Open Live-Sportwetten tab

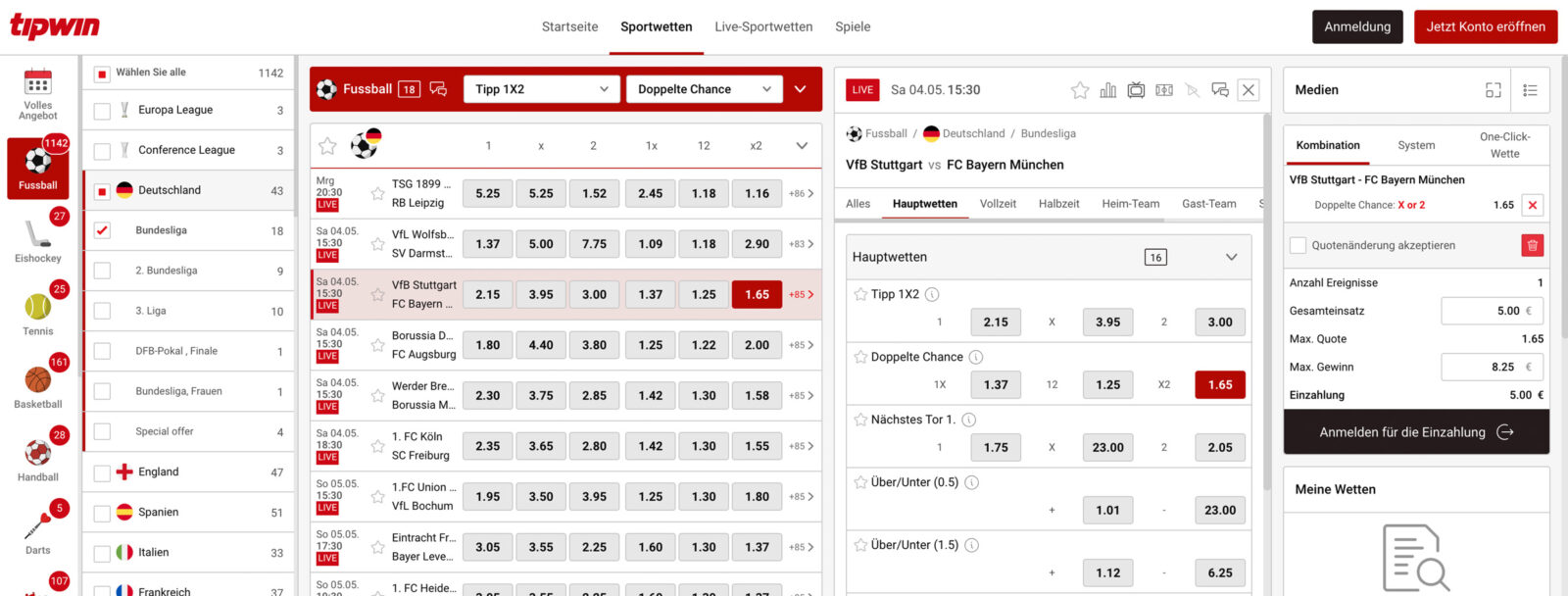tap(763, 26)
